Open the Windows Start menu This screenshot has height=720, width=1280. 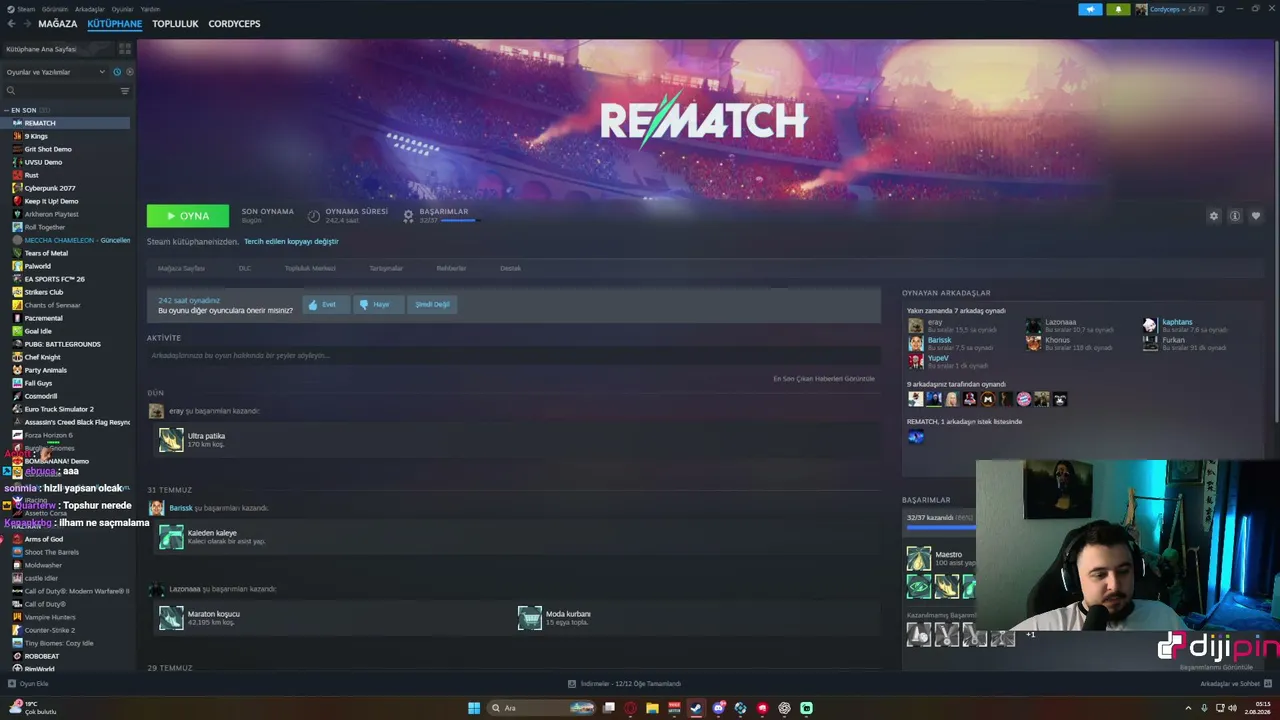(x=474, y=708)
